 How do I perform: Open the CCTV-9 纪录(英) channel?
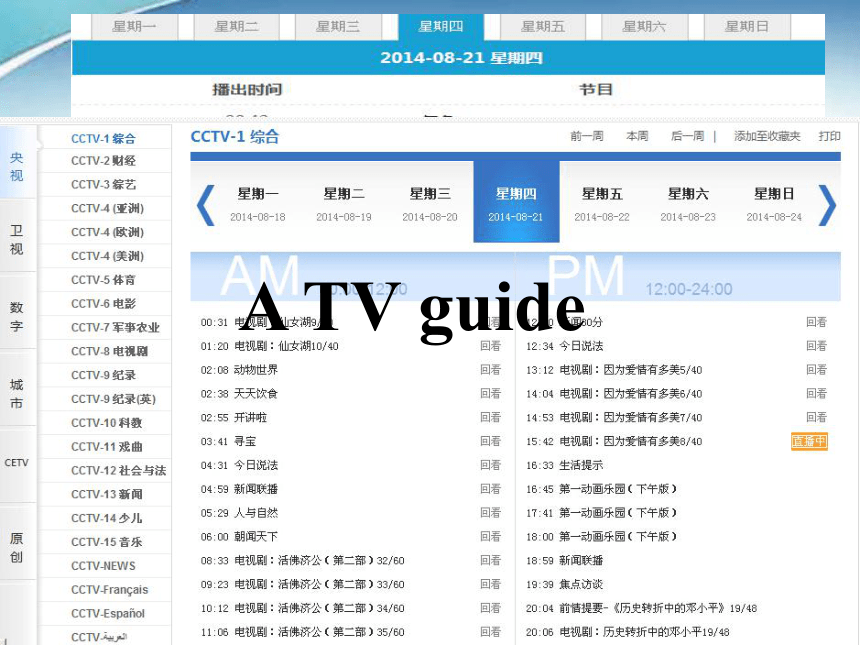pyautogui.click(x=114, y=399)
